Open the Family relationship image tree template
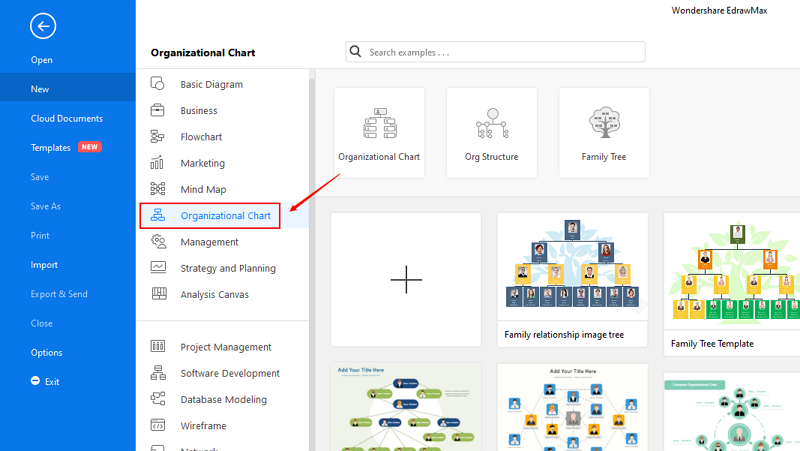 [x=572, y=280]
